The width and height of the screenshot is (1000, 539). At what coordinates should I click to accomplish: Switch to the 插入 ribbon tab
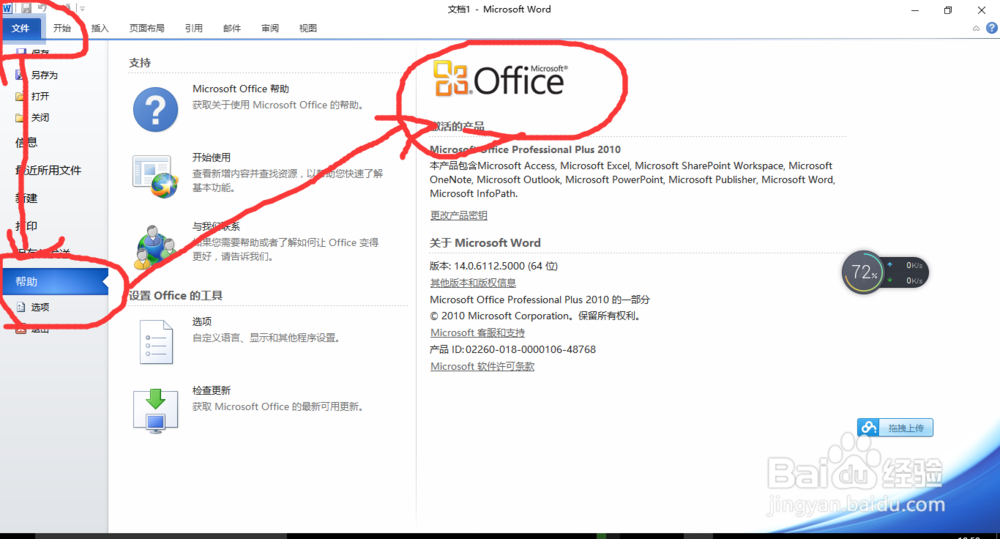point(100,28)
